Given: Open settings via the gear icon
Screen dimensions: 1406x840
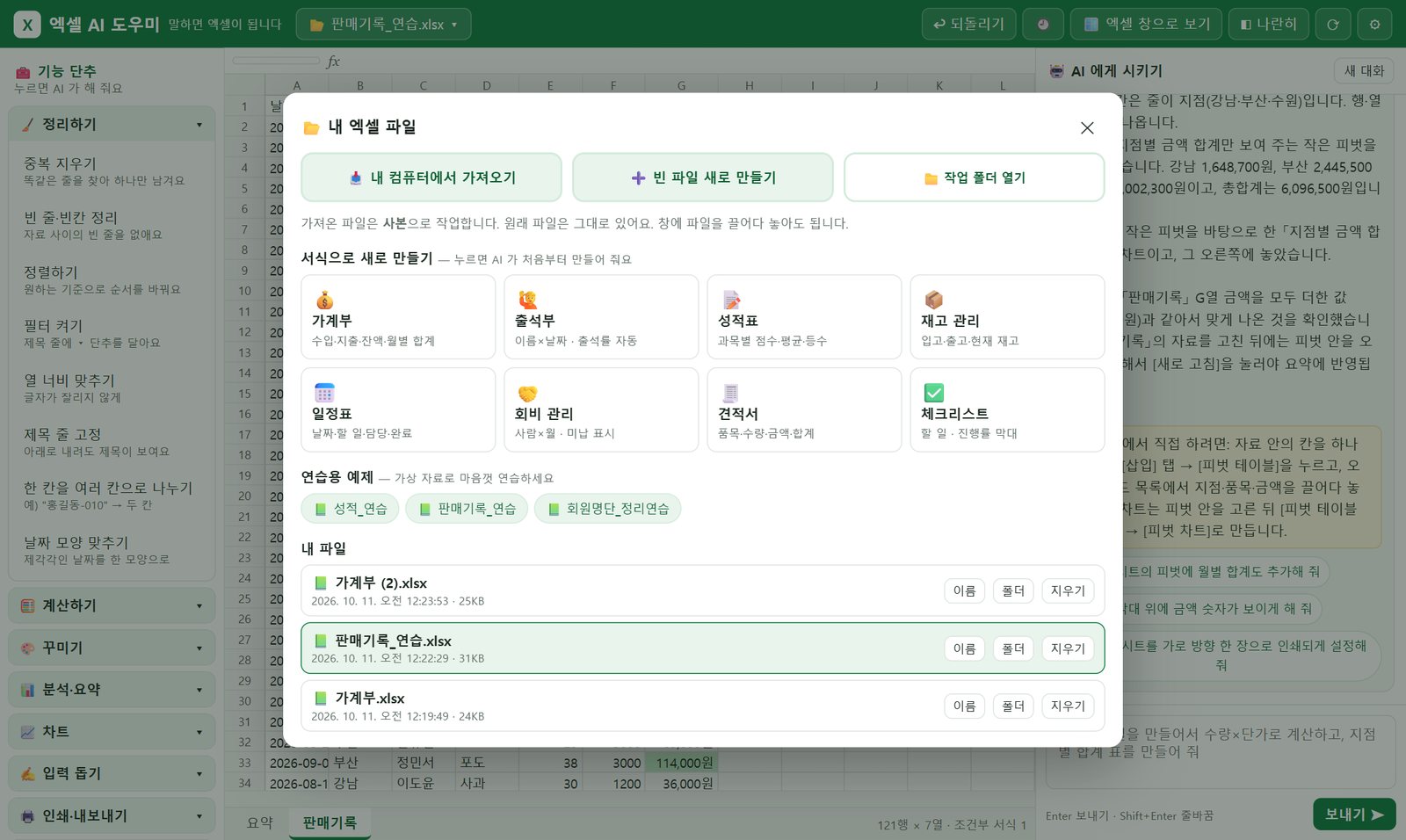Looking at the screenshot, I should (1375, 25).
